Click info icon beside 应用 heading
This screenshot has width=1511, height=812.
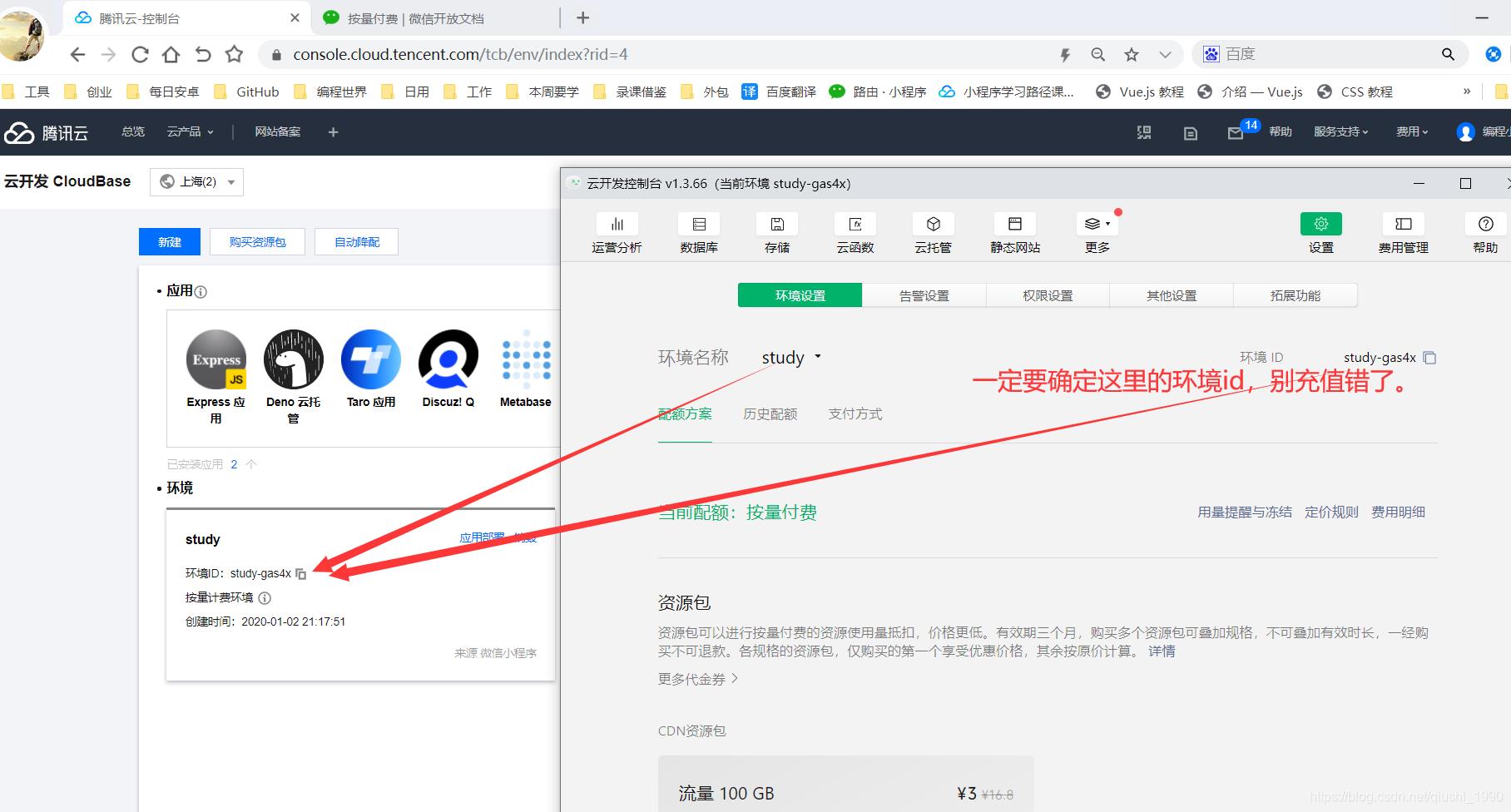coord(201,291)
